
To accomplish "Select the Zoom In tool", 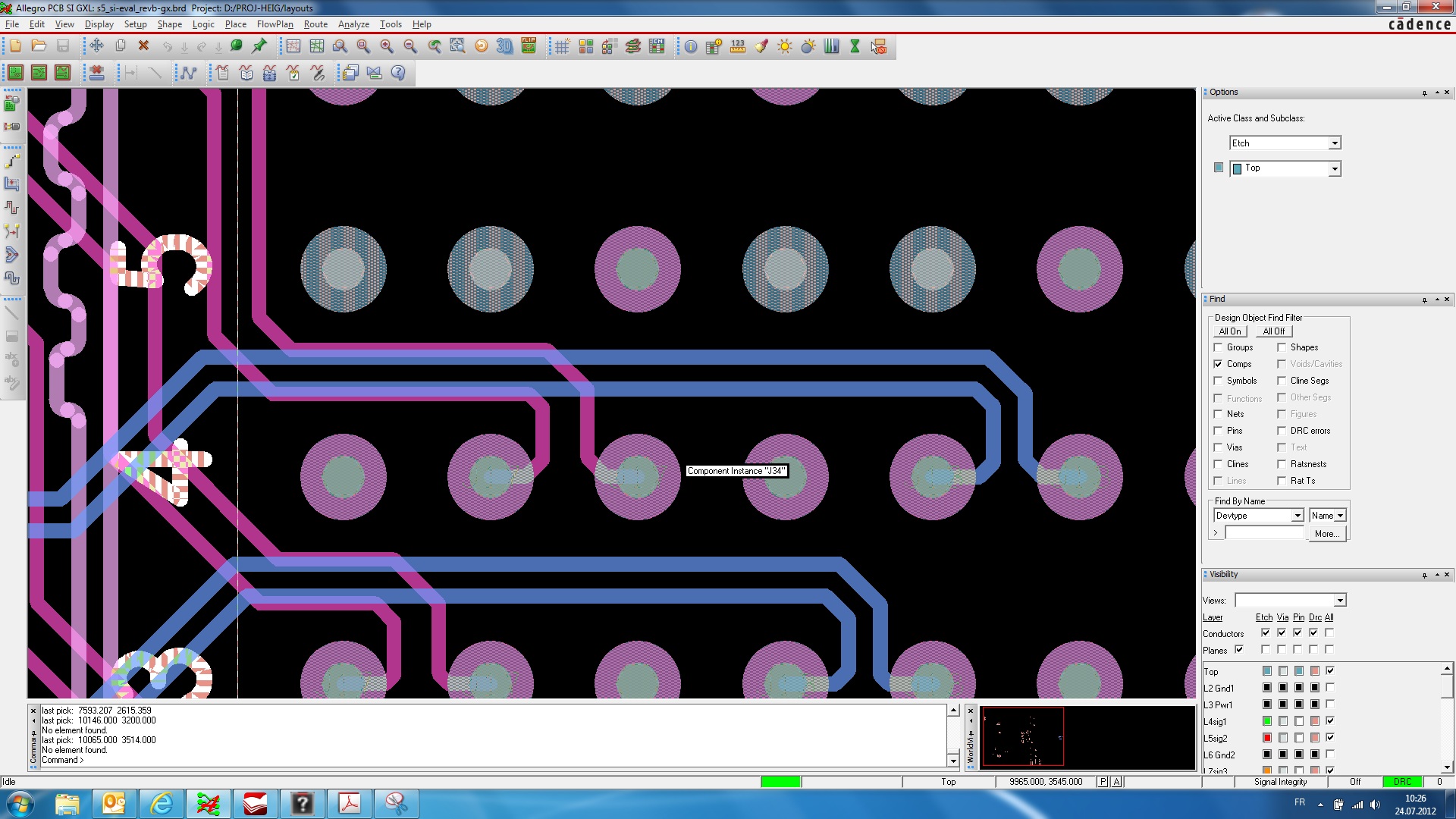I will [x=386, y=46].
